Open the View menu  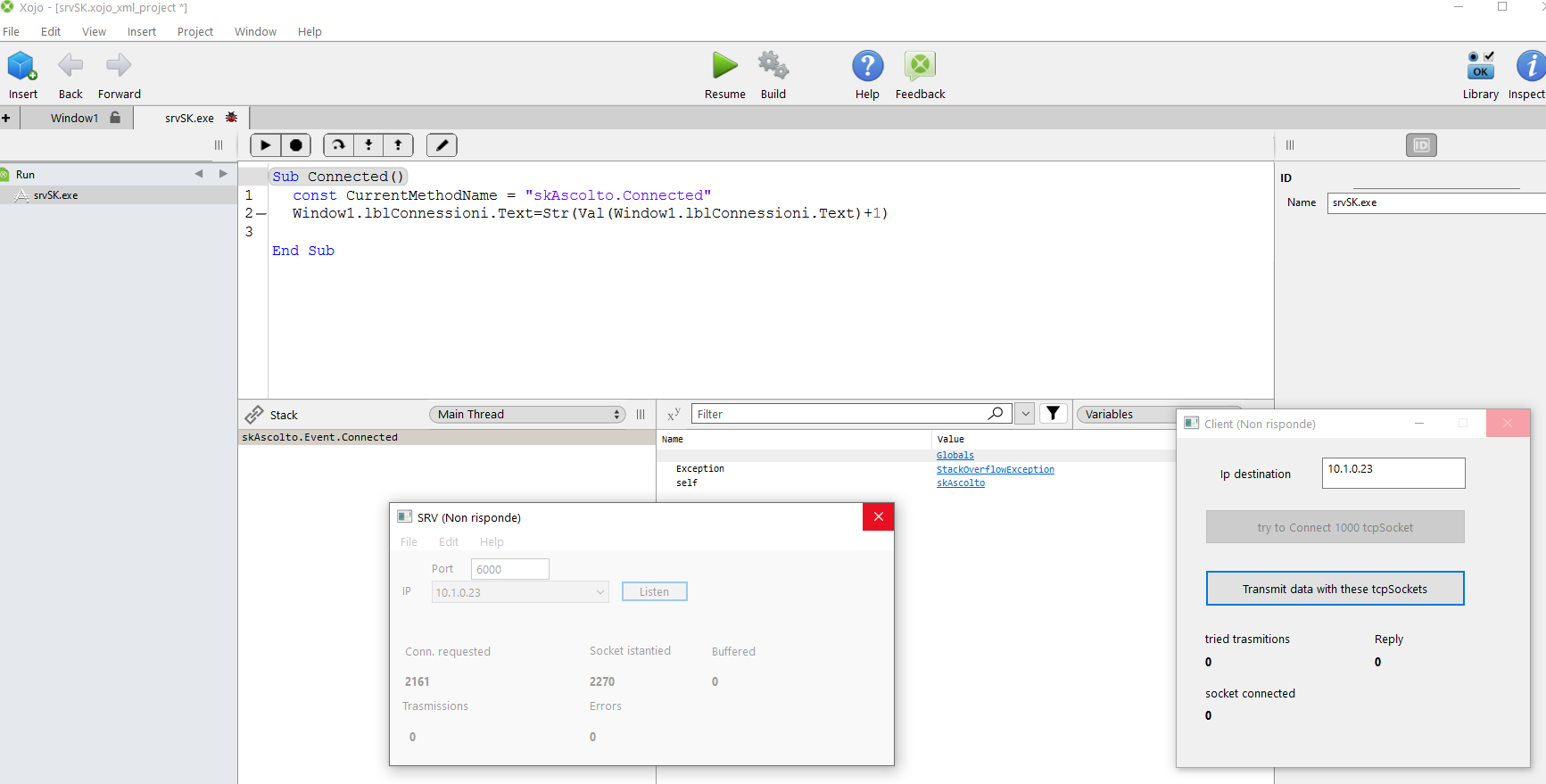pos(94,31)
